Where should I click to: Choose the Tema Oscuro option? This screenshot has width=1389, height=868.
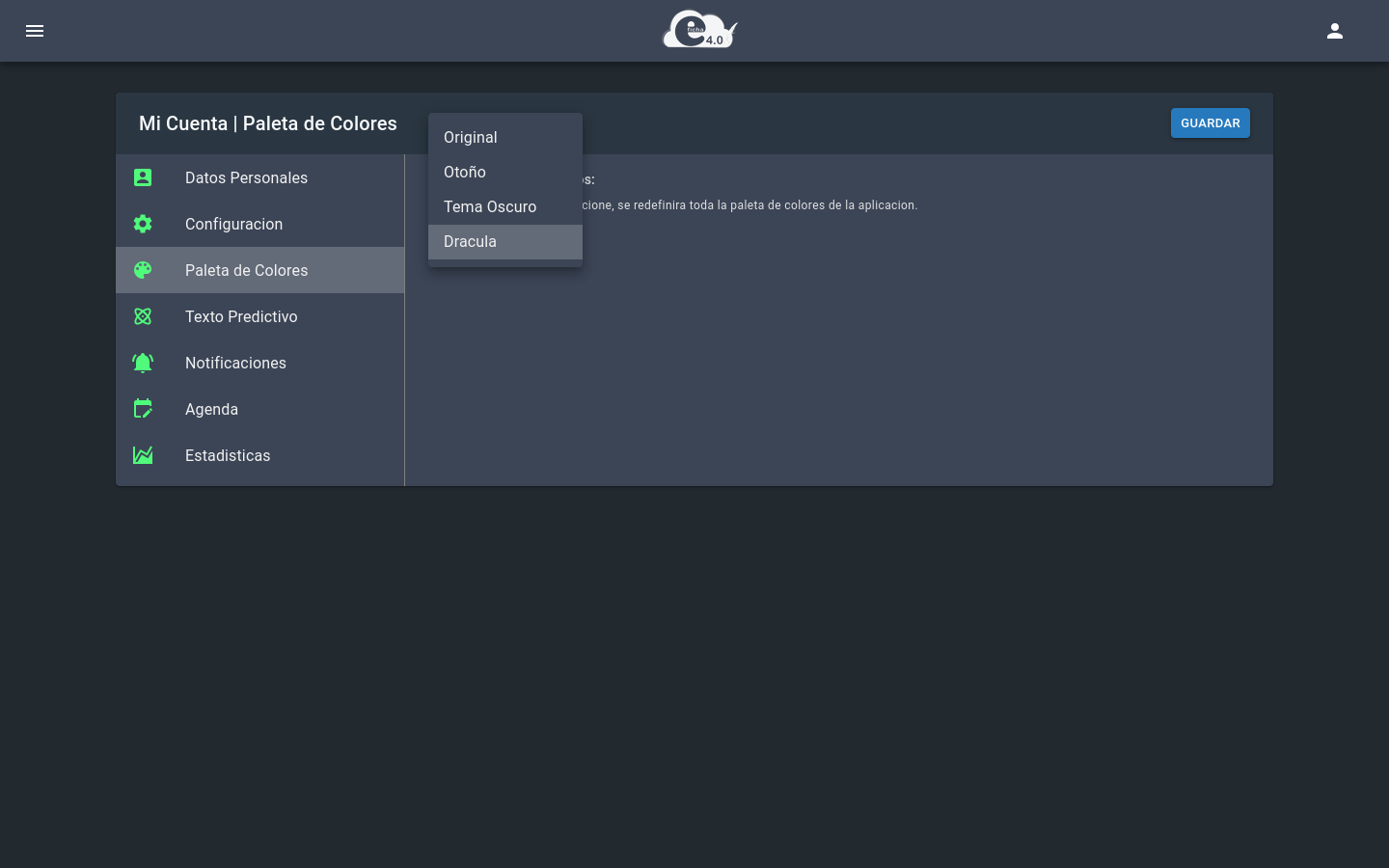point(490,206)
